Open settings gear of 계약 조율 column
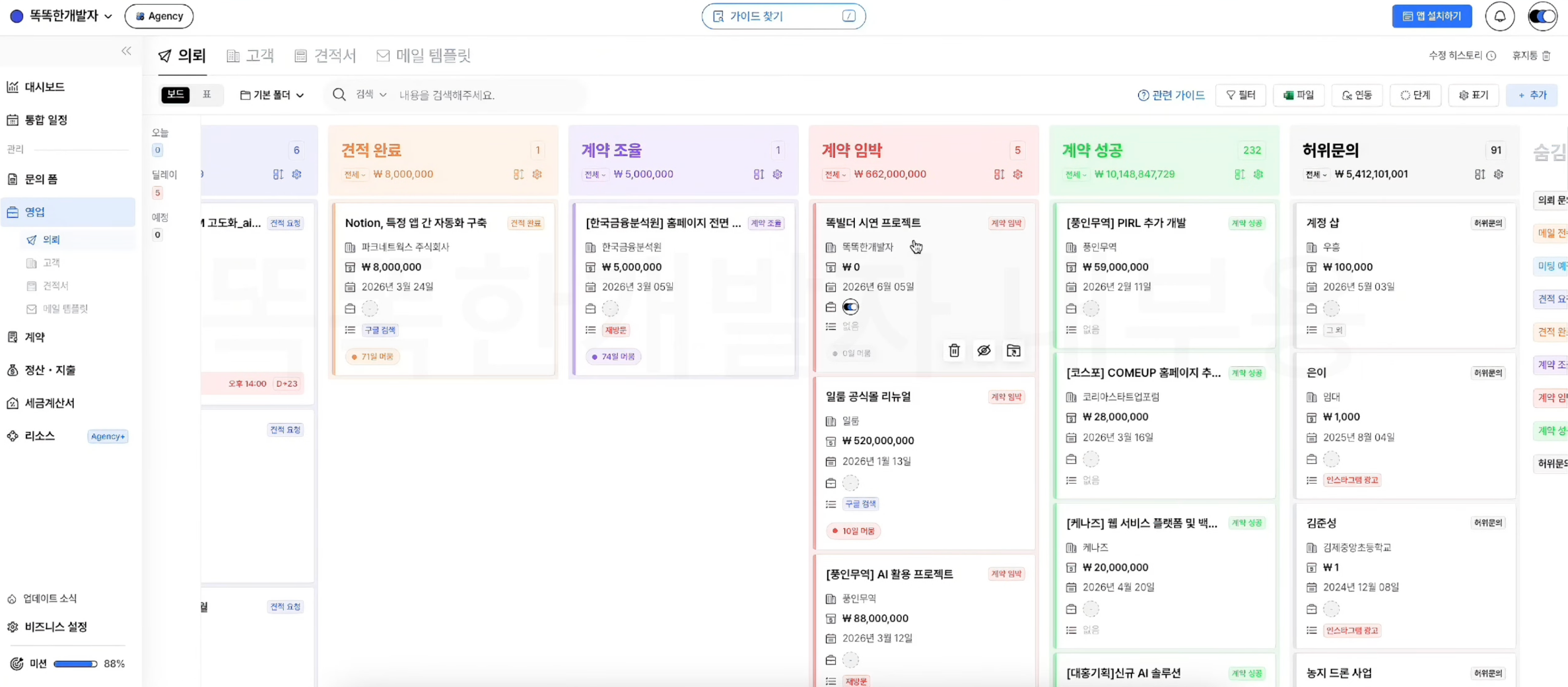The image size is (1568, 687). coord(778,174)
